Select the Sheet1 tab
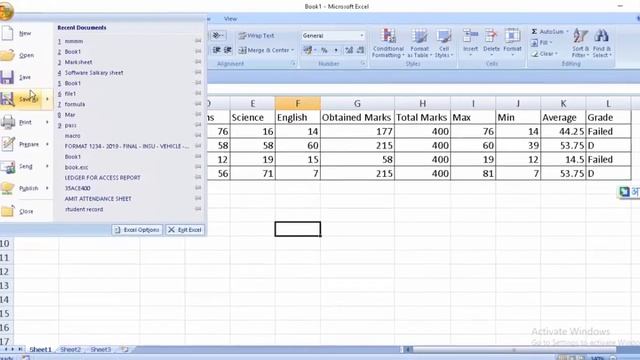The image size is (640, 360). pos(40,349)
